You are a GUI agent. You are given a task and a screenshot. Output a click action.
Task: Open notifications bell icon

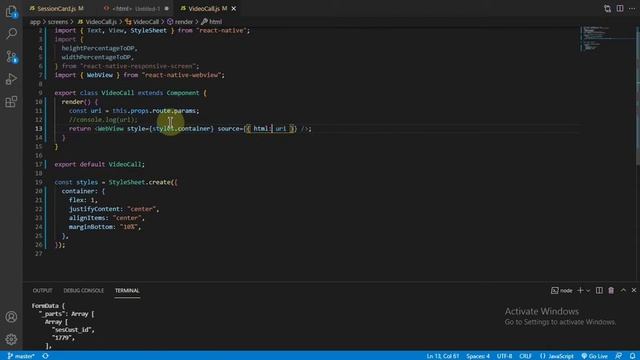(x=632, y=356)
